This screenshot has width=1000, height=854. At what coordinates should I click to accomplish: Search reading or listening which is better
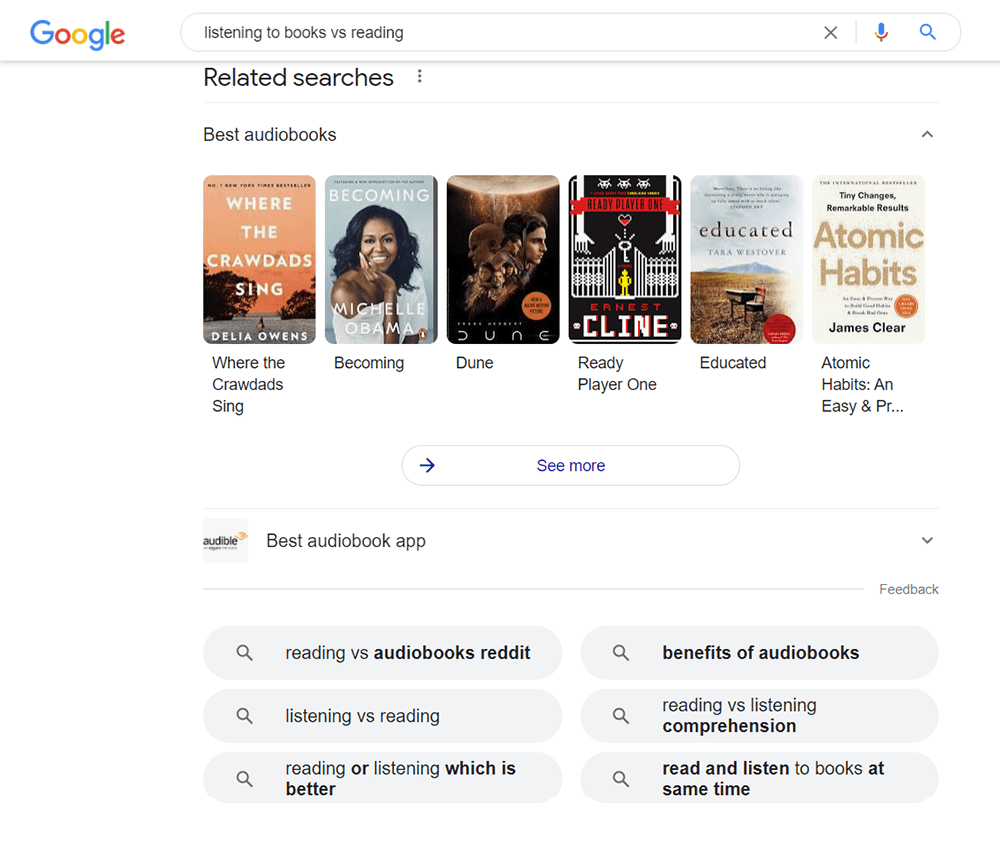pyautogui.click(x=382, y=778)
